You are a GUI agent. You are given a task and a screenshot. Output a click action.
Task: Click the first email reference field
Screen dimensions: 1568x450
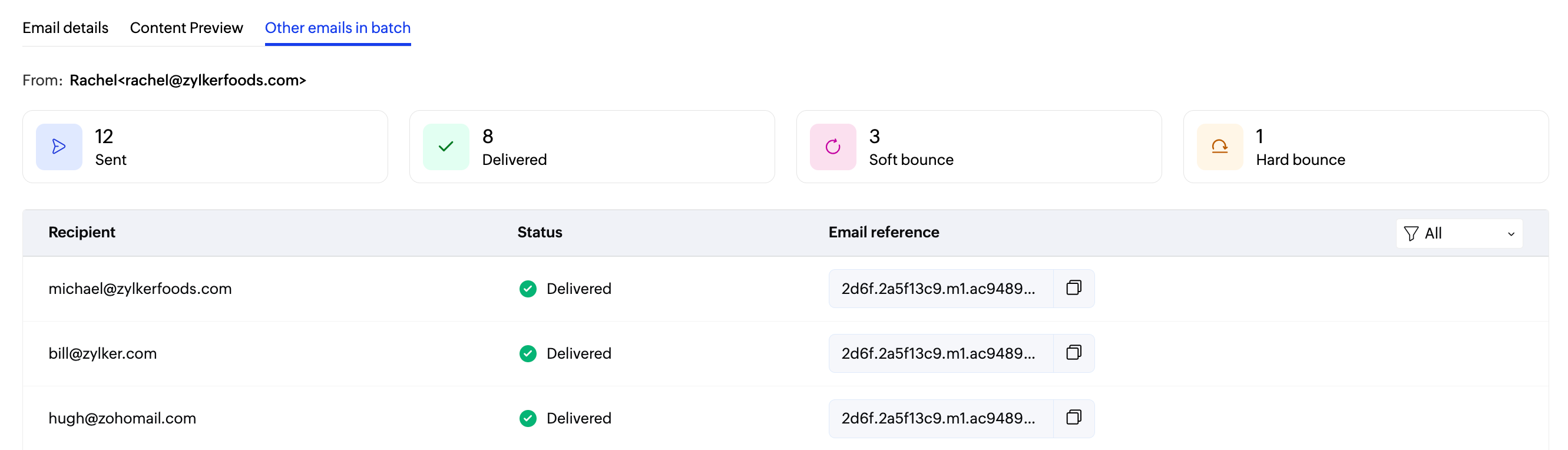[x=938, y=289]
